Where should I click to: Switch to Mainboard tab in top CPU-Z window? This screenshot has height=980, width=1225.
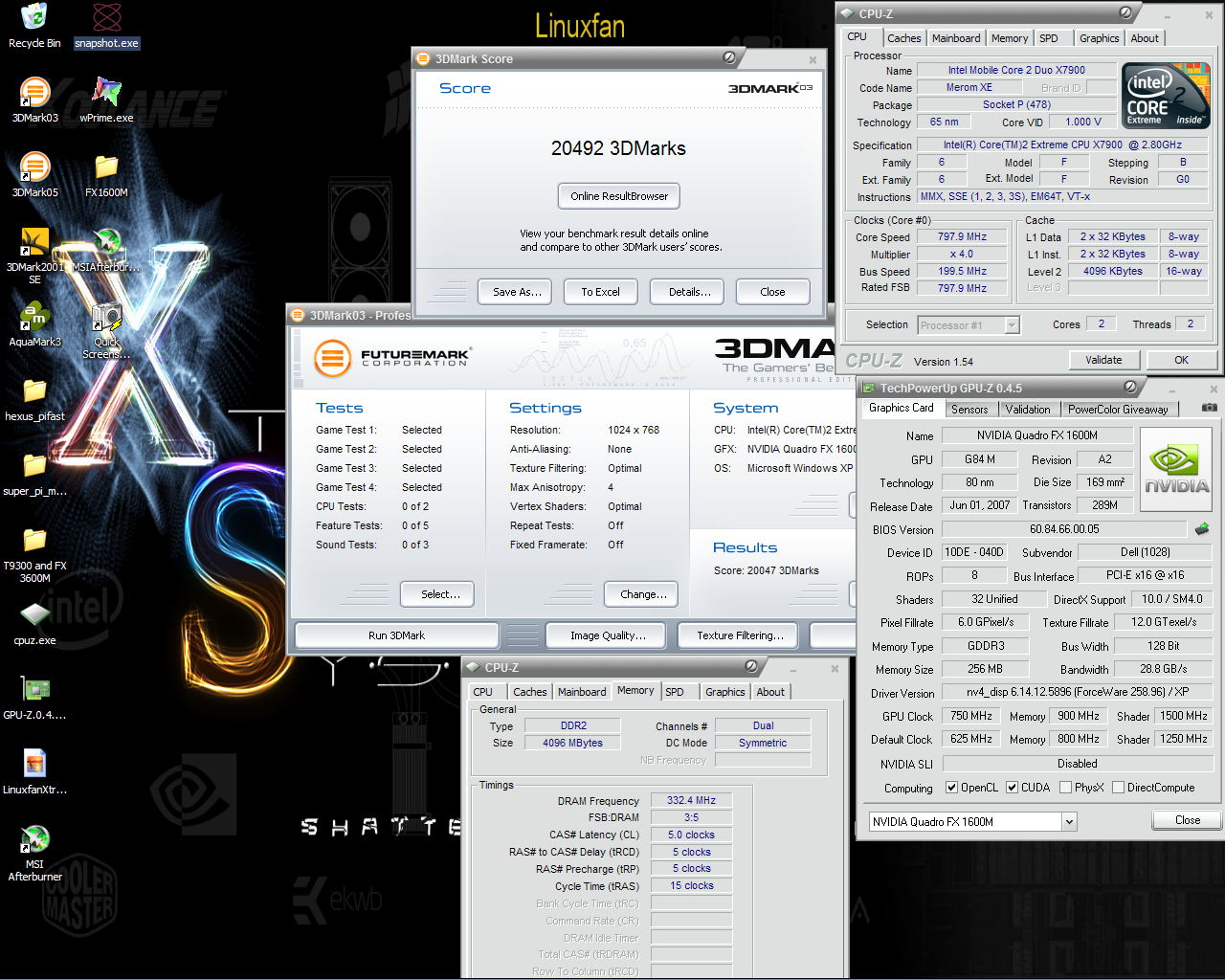pos(956,38)
